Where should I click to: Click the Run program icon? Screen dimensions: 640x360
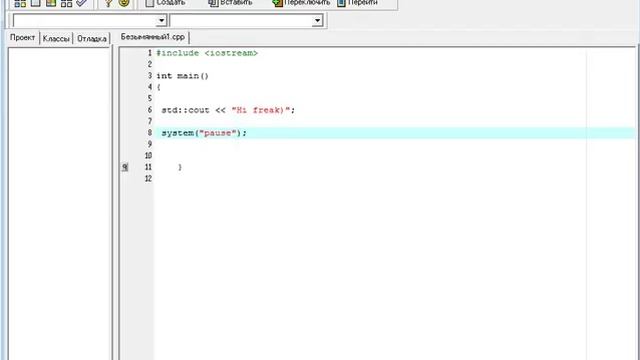click(x=36, y=3)
